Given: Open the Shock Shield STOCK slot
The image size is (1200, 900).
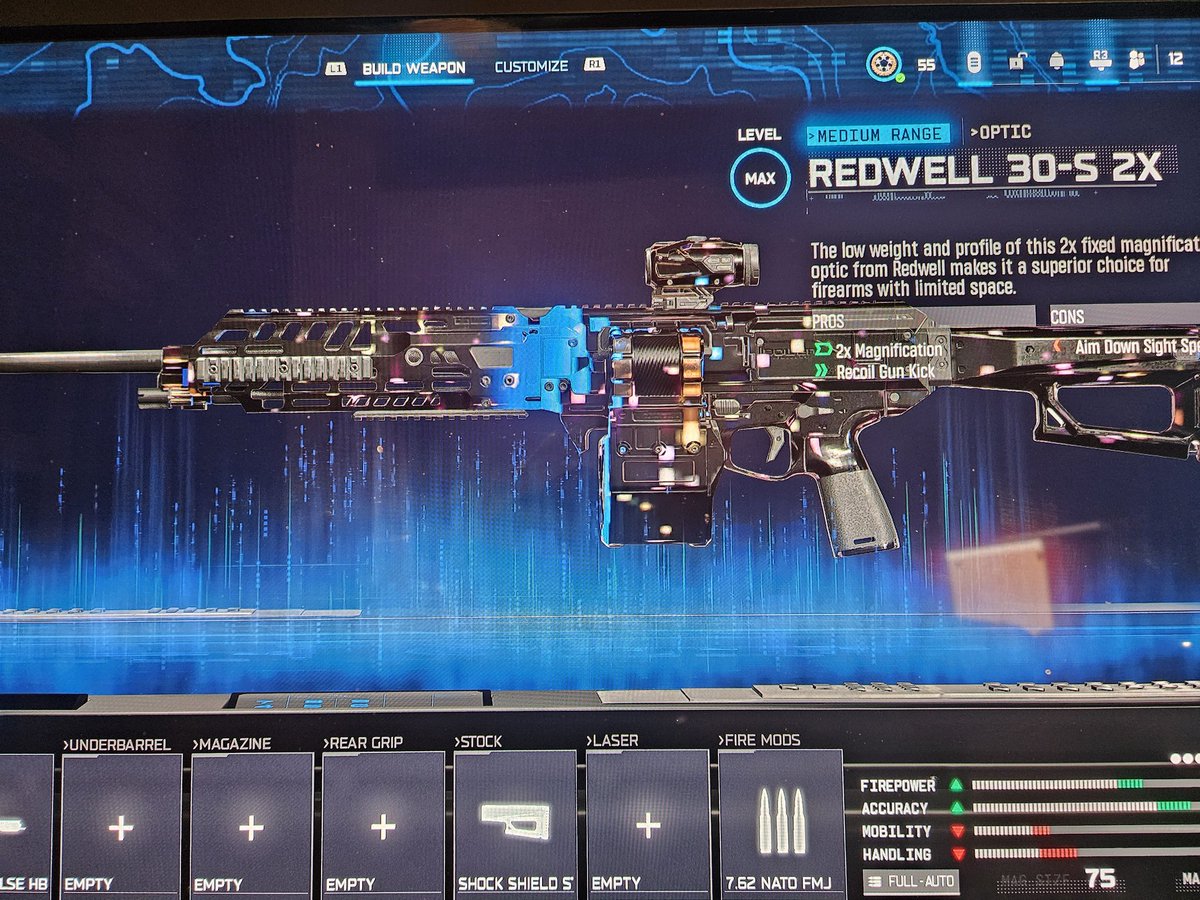Looking at the screenshot, I should click(515, 824).
